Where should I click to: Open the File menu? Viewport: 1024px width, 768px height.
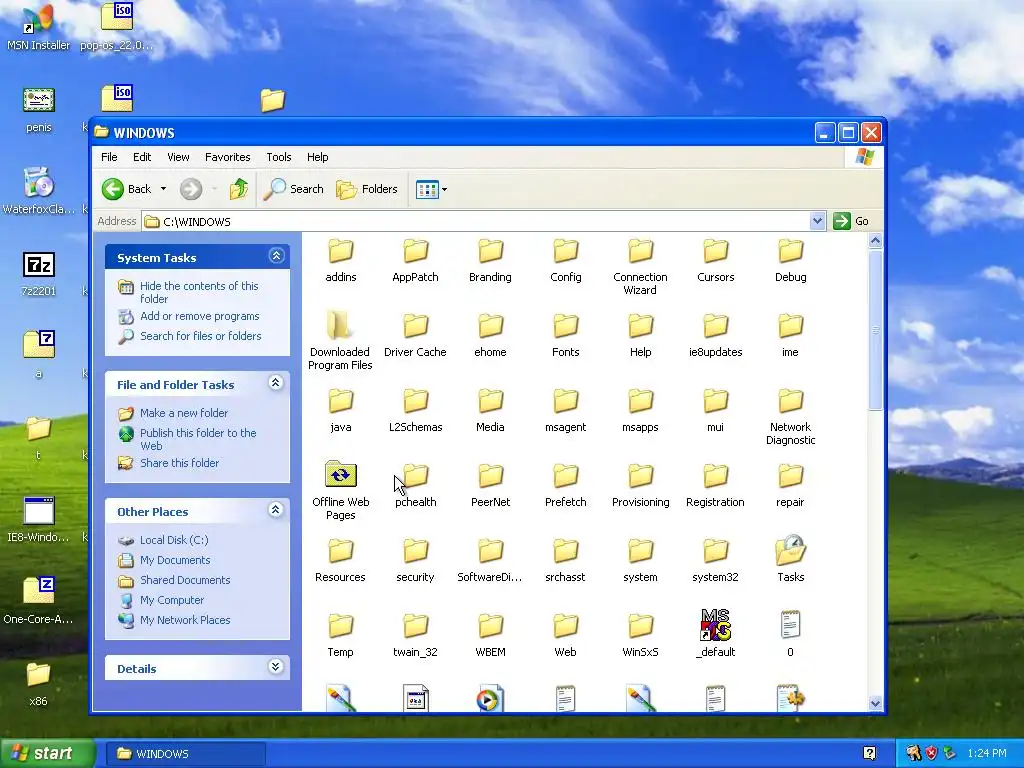[x=109, y=157]
